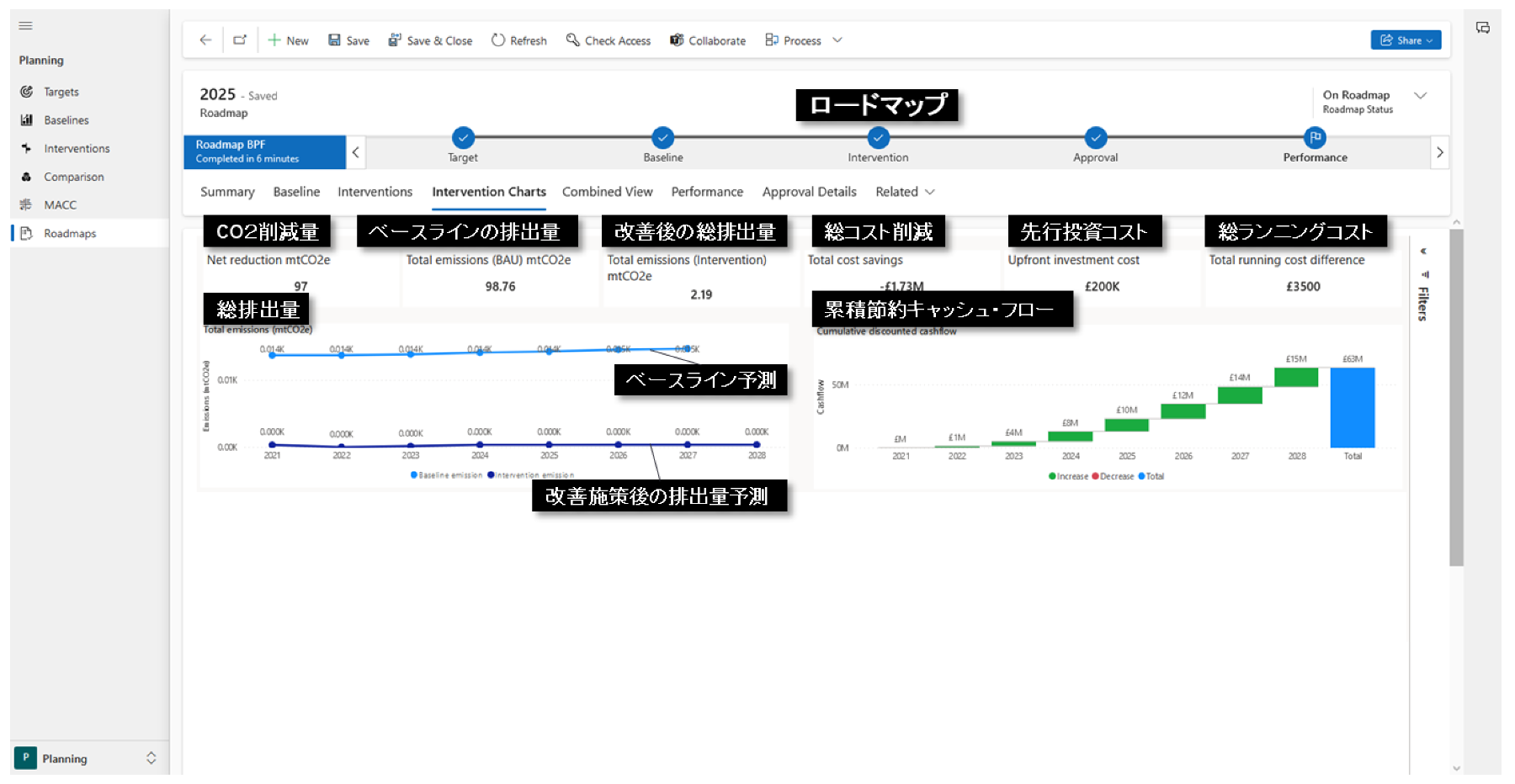Open the chat panel icon at top right

pos(1482,28)
